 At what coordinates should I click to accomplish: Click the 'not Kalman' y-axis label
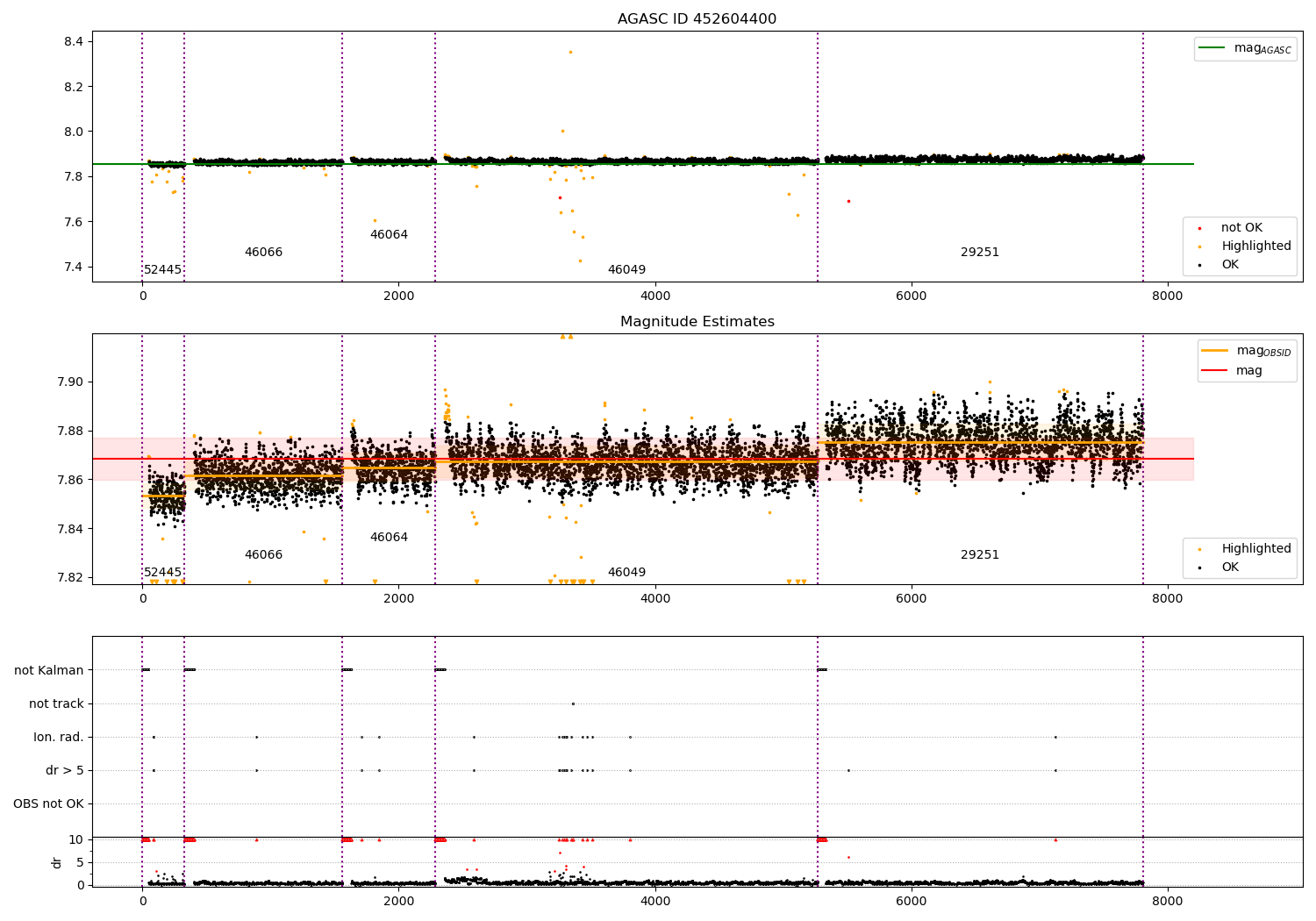click(x=49, y=671)
